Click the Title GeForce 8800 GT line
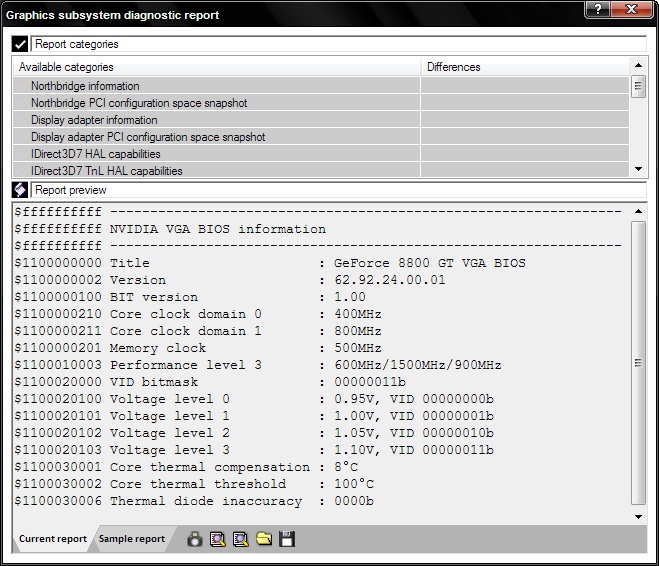The image size is (659, 566). [270, 263]
